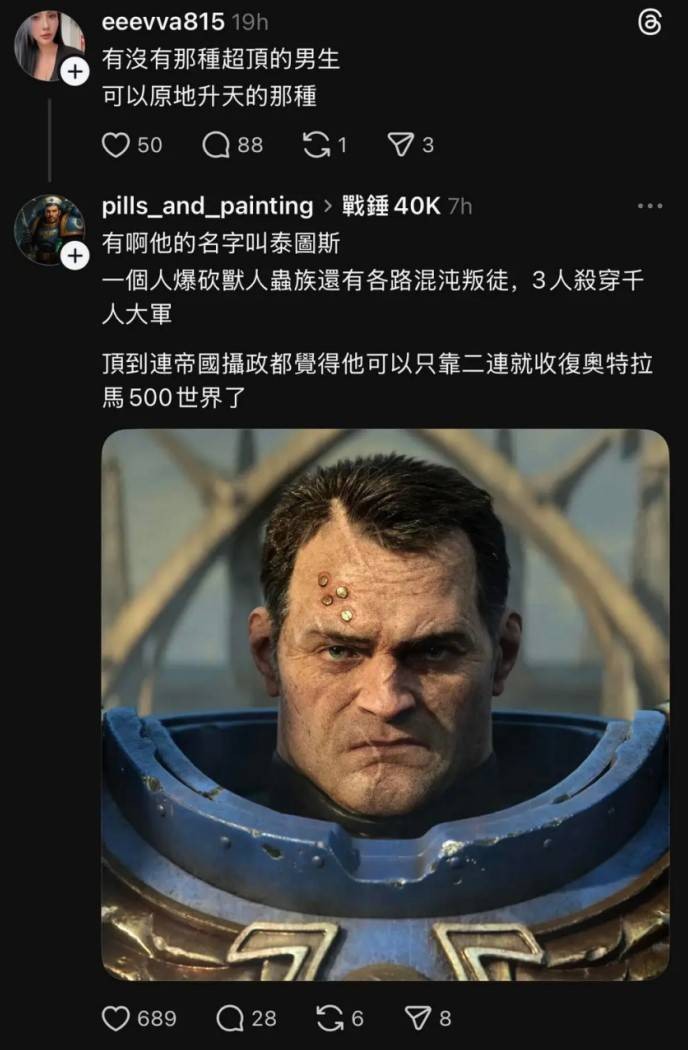The image size is (688, 1050).
Task: Open the Threads logo icon
Action: click(650, 23)
